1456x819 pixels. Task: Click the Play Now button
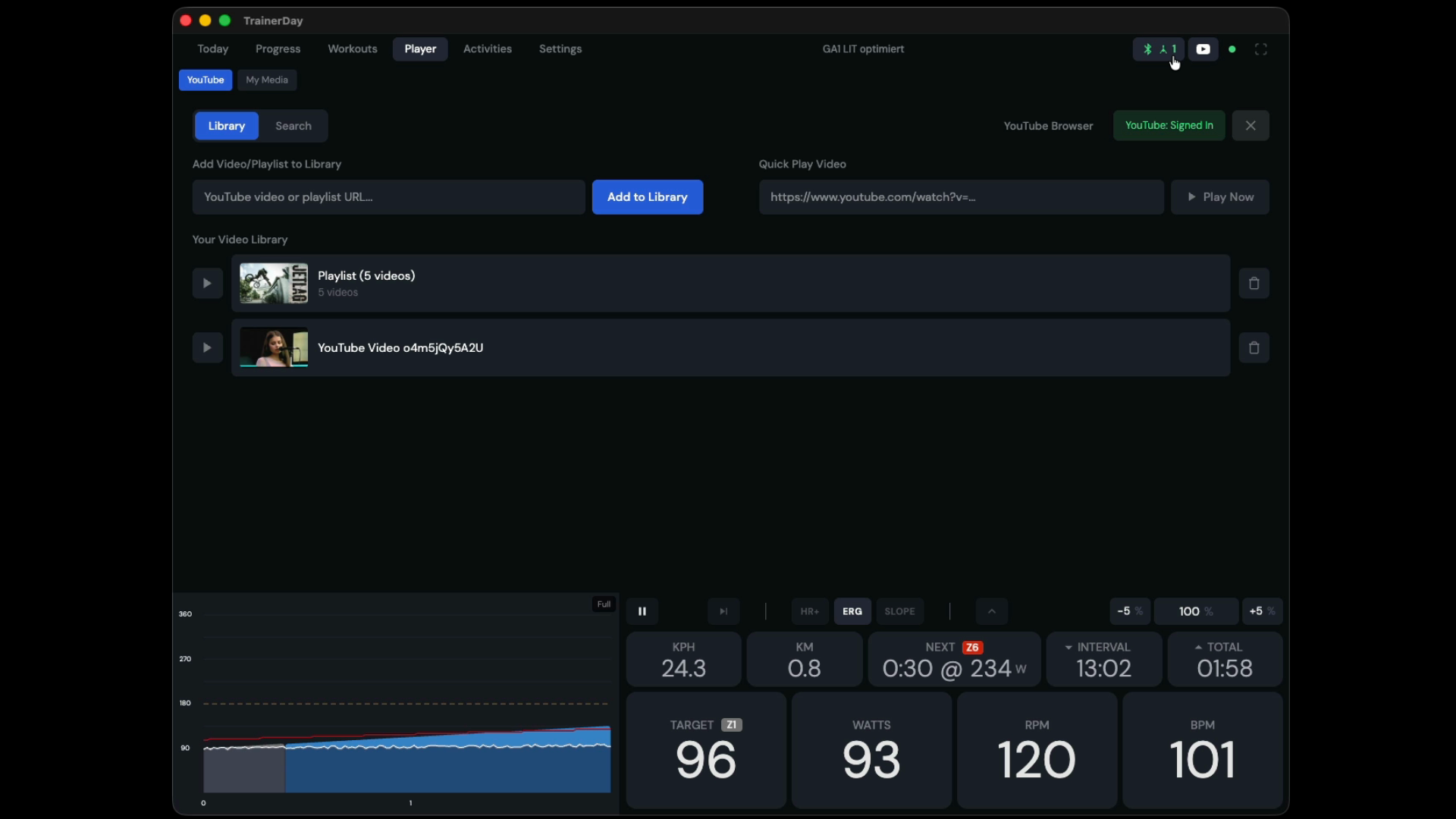[1220, 197]
